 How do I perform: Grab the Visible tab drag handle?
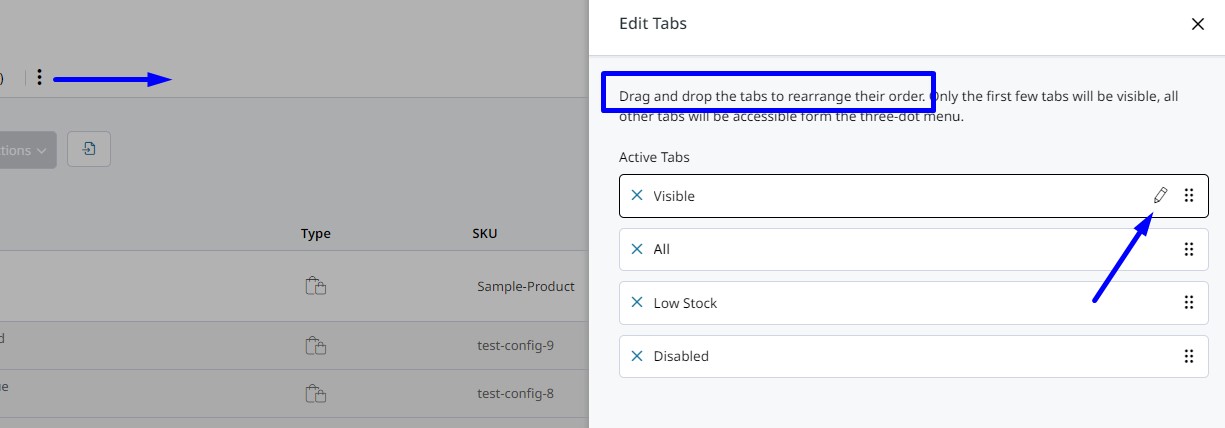[1189, 196]
